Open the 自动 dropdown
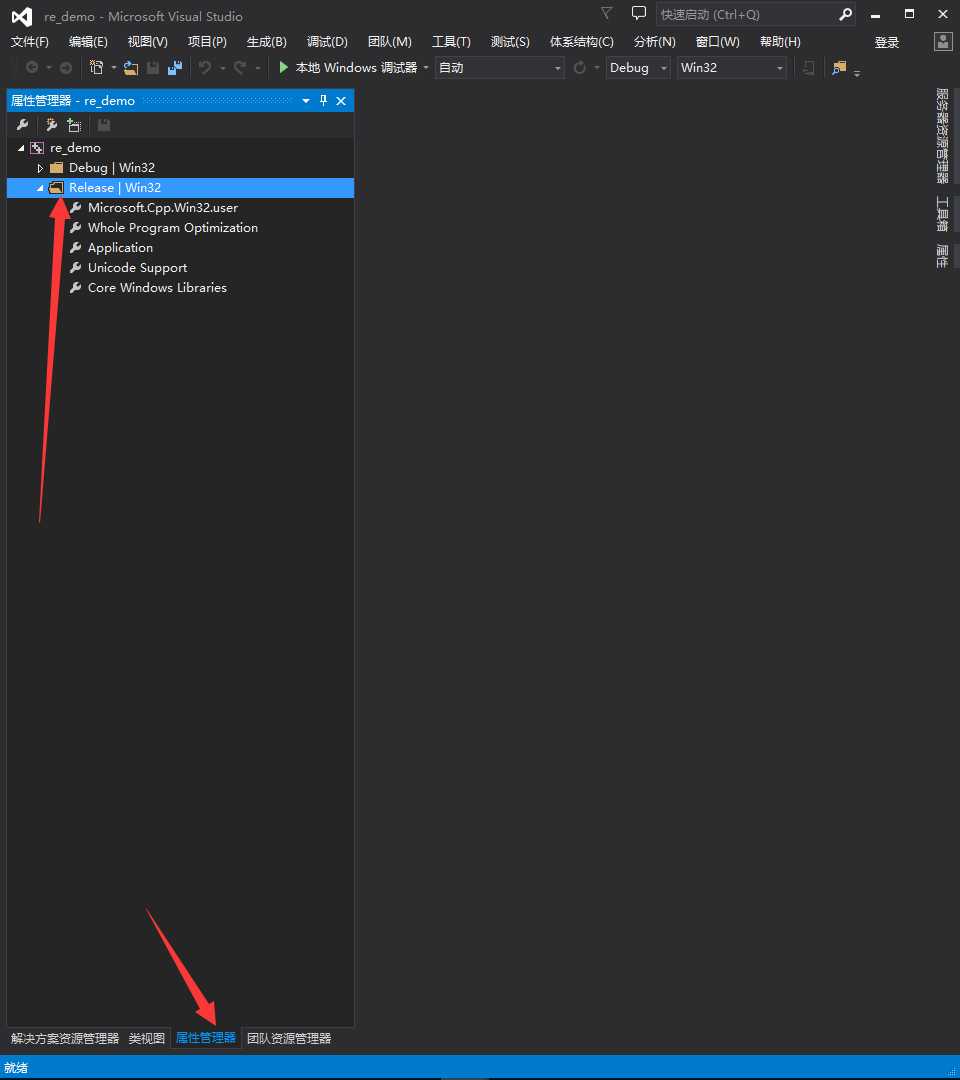 click(x=499, y=68)
